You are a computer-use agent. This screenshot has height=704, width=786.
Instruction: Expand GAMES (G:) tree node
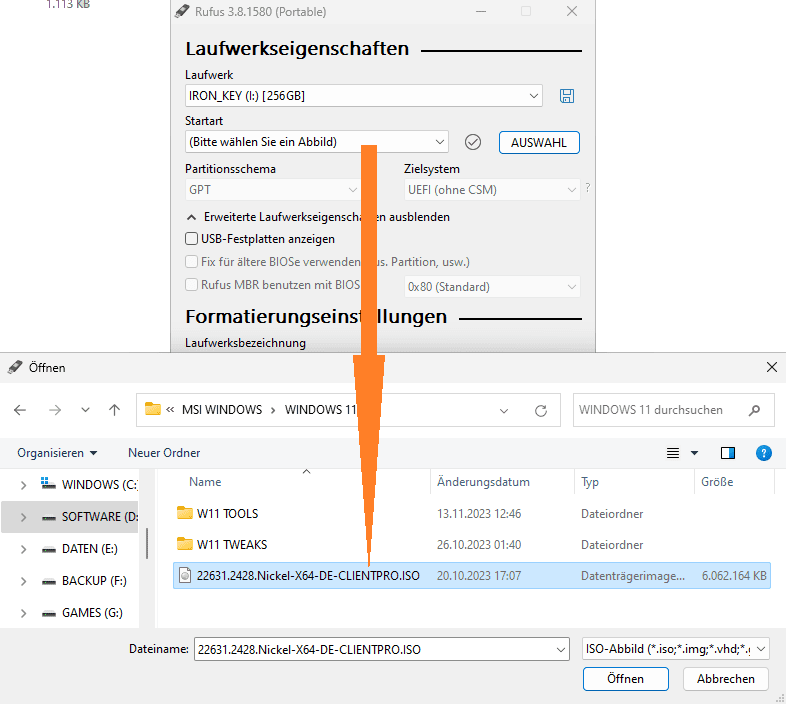point(23,613)
